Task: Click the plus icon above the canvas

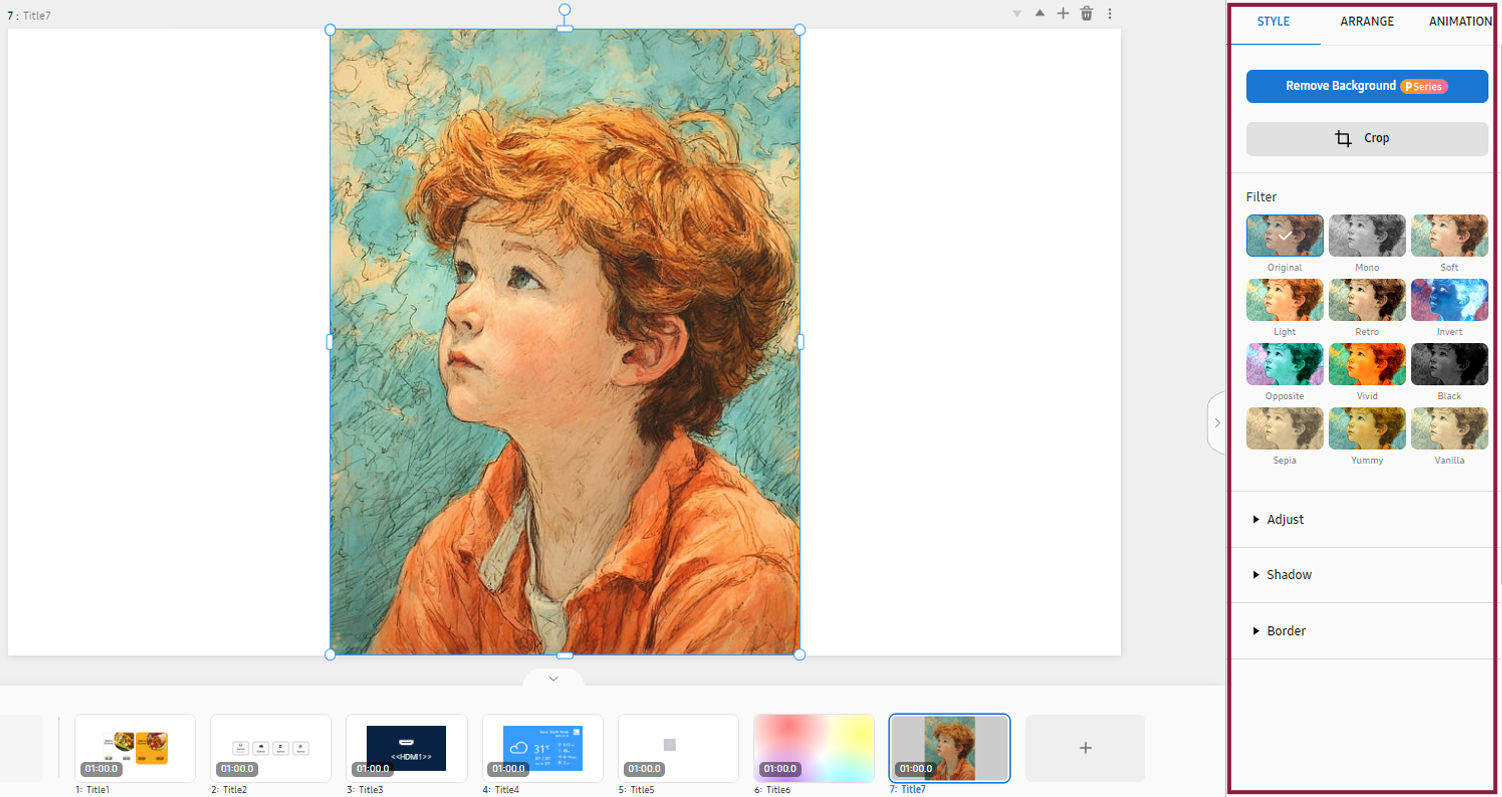Action: 1063,14
